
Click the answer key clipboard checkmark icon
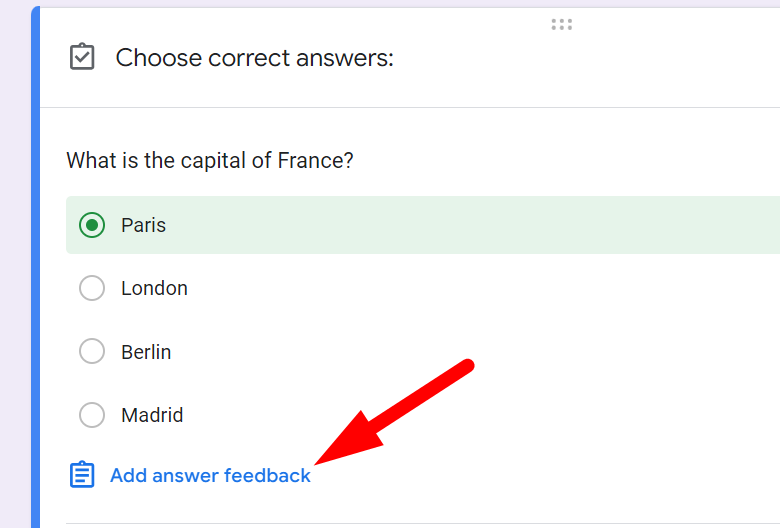[x=82, y=58]
